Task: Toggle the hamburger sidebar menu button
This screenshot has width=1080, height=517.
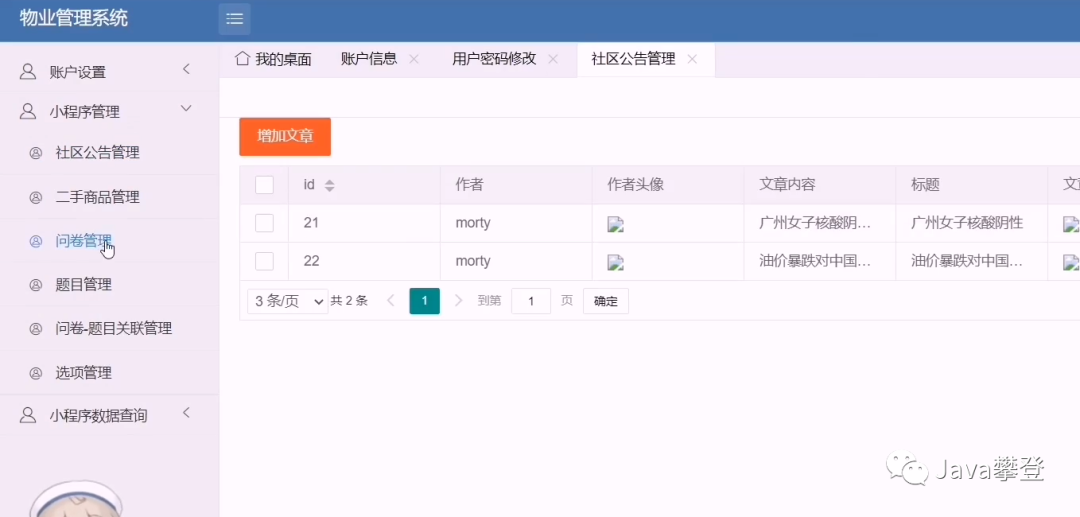Action: coord(235,19)
